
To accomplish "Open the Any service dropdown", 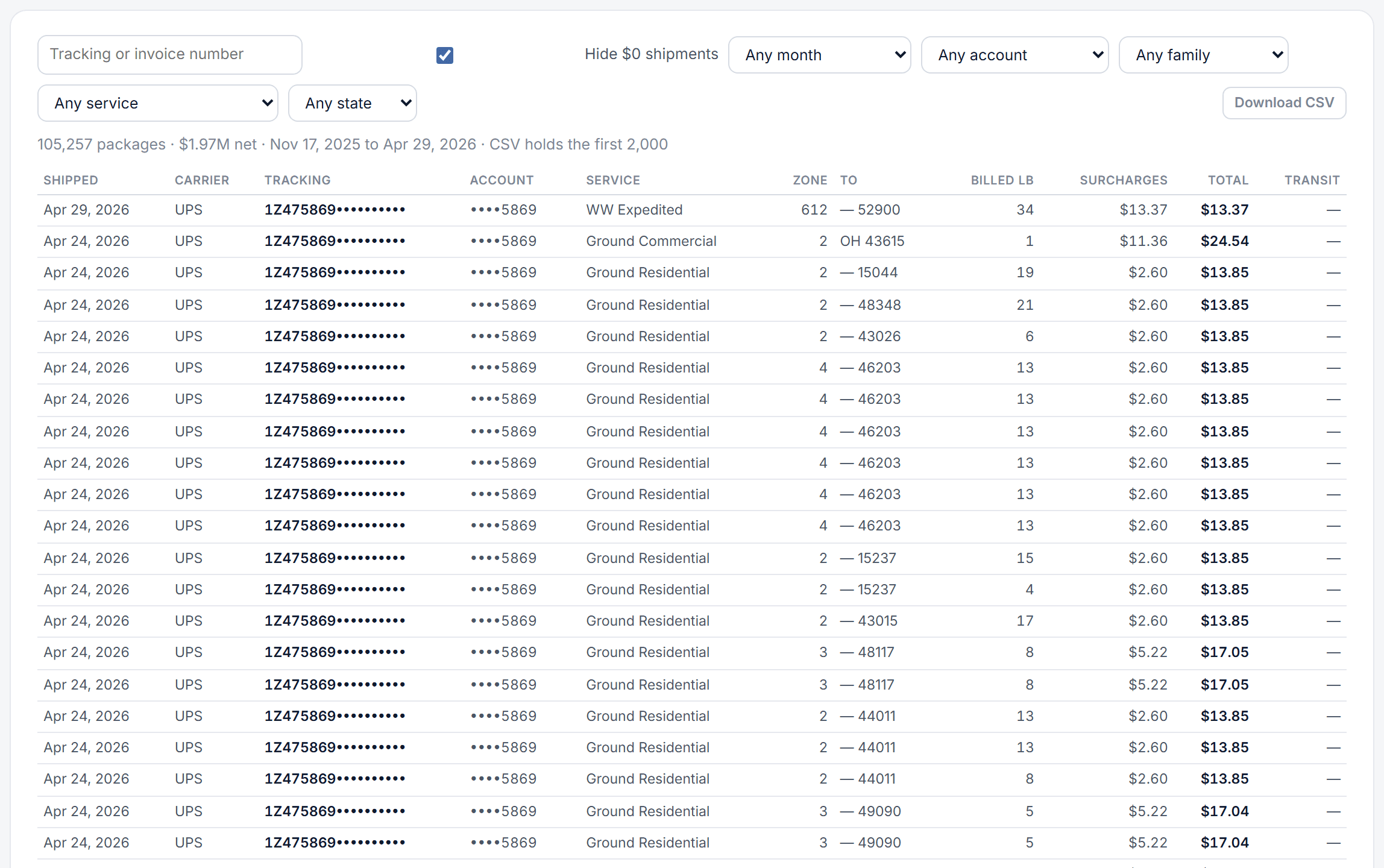I will click(x=158, y=103).
